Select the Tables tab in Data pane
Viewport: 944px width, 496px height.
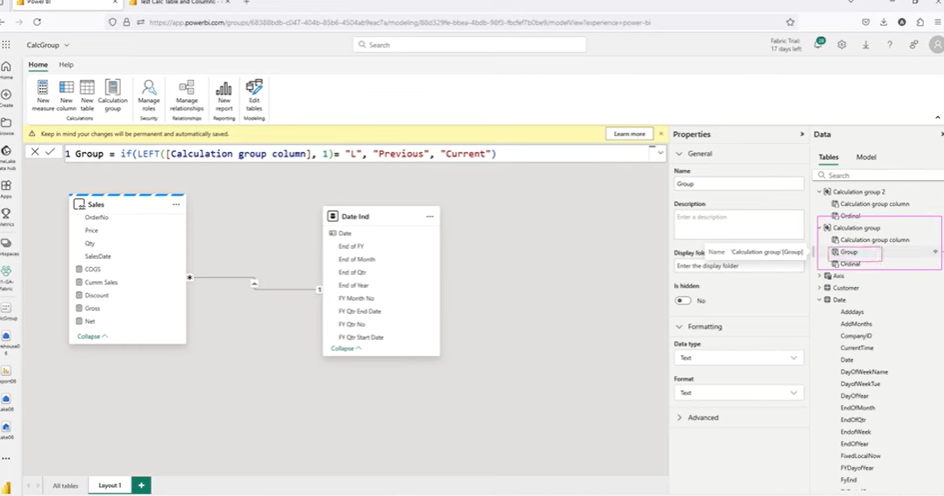828,157
